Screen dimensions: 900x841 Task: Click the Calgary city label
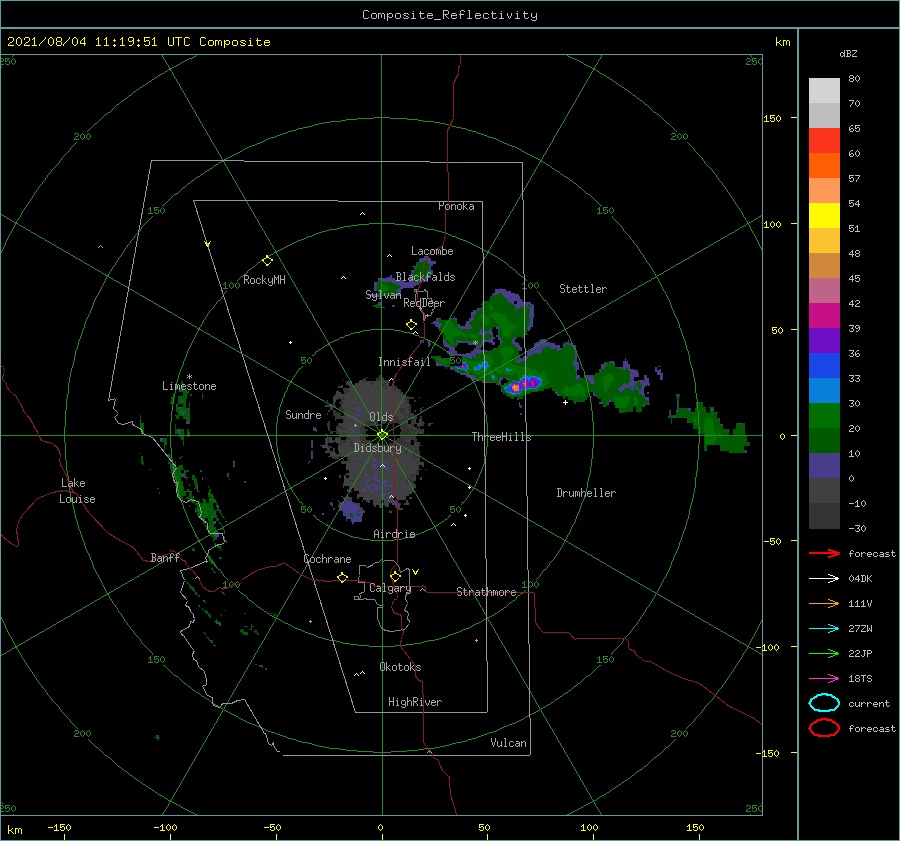click(x=390, y=588)
